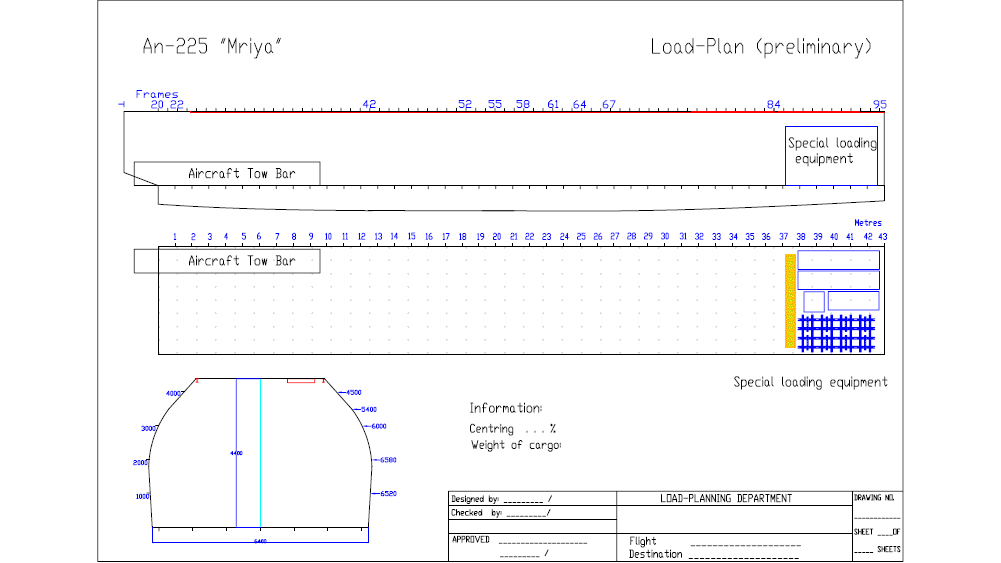Click the 6000 width label on the cross-section
The image size is (1001, 563).
coord(379,426)
